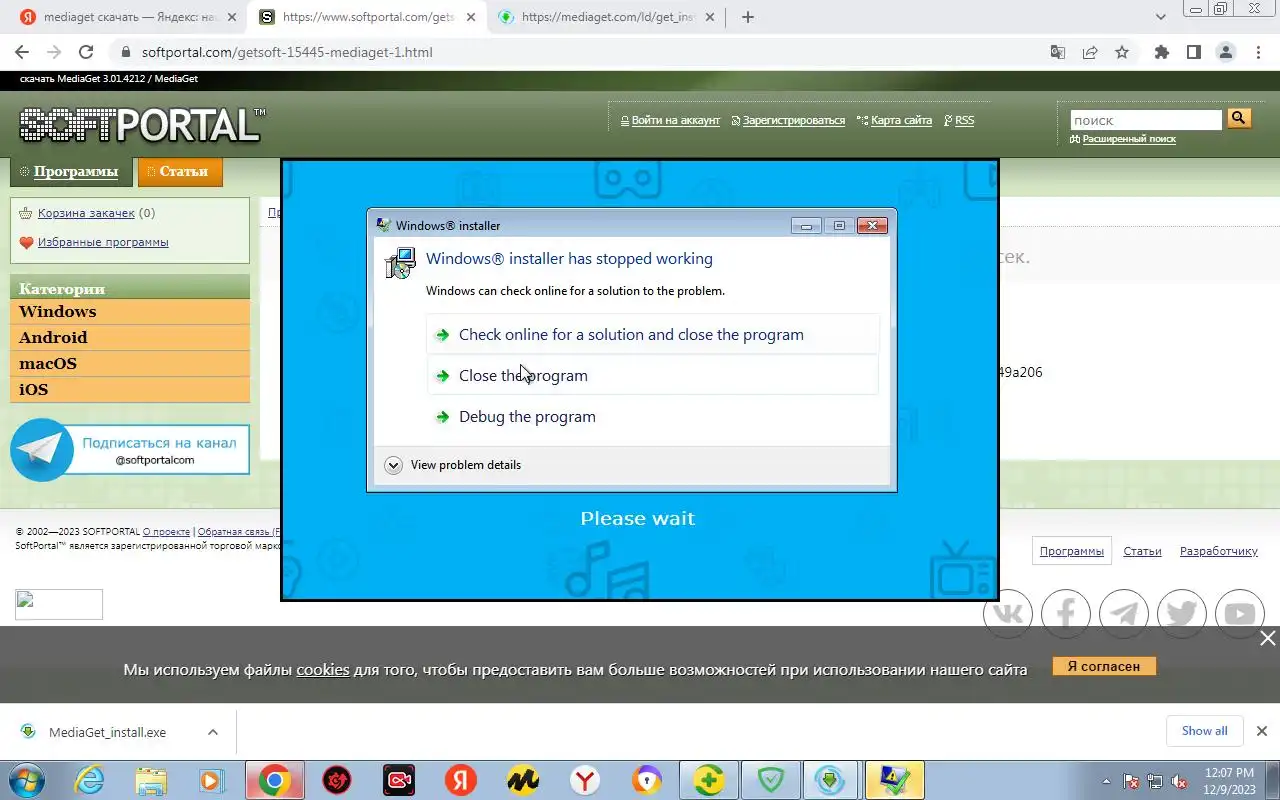Screen dimensions: 1280x800
Task: Close the cookie banner with X
Action: coord(1267,638)
